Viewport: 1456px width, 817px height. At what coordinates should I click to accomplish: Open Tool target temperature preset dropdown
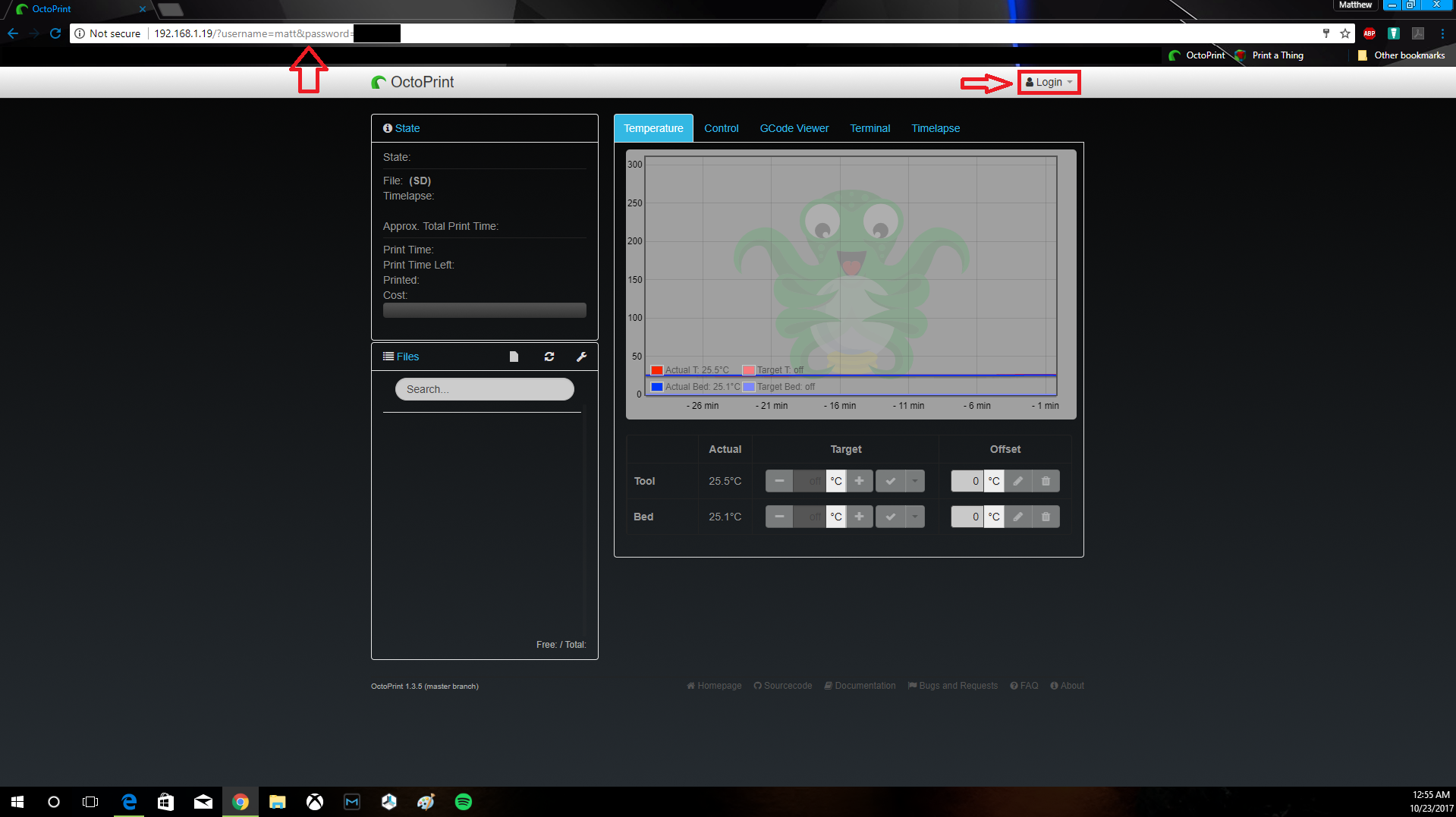click(915, 481)
